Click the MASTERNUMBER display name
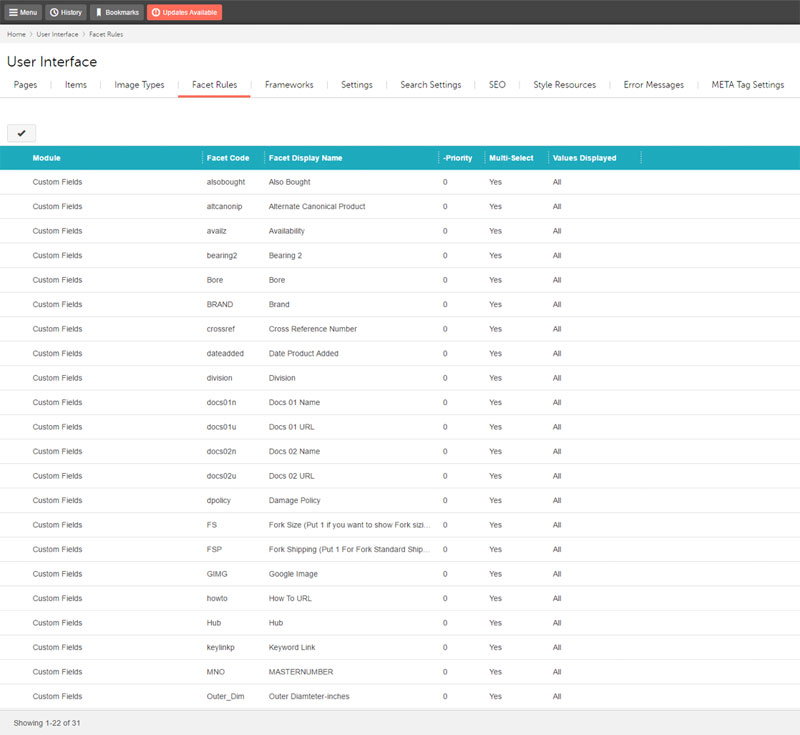Screen dimensions: 800x735 click(301, 672)
